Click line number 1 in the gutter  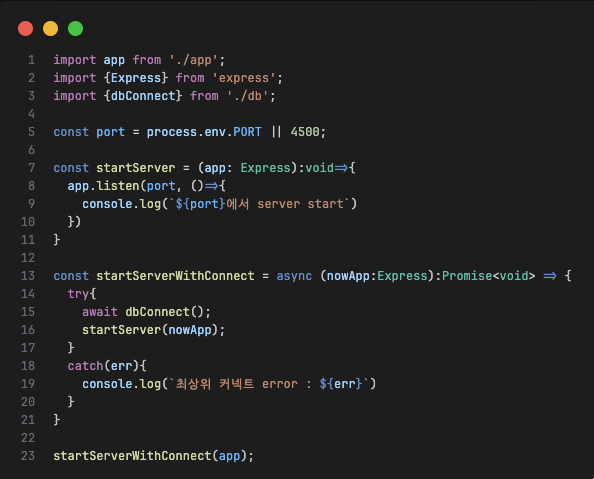(x=31, y=60)
